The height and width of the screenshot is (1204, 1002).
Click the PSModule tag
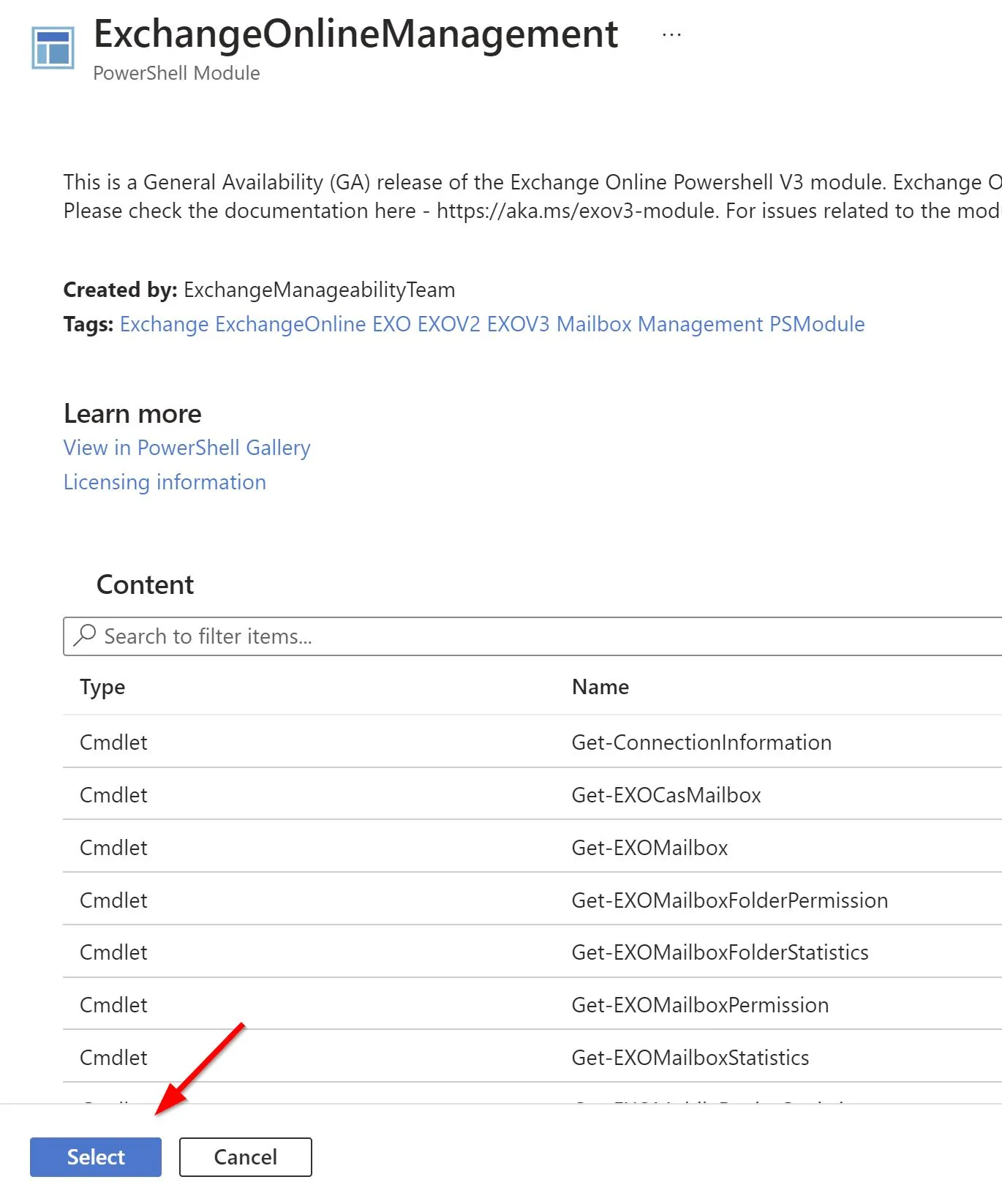pyautogui.click(x=818, y=324)
